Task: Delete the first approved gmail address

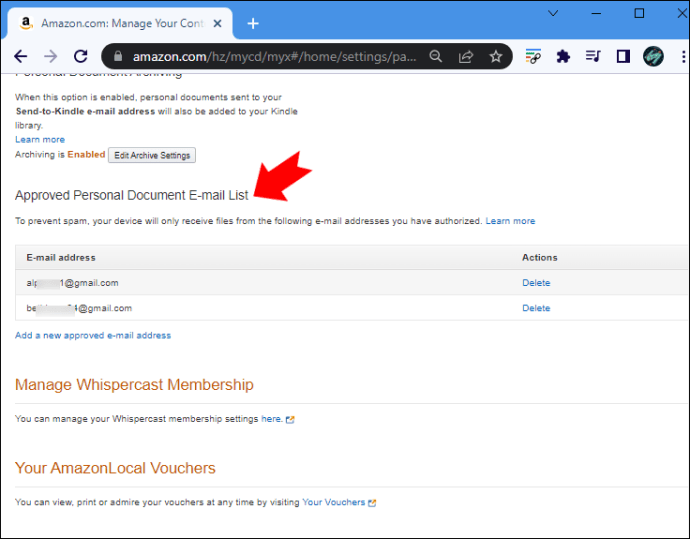Action: tap(536, 283)
